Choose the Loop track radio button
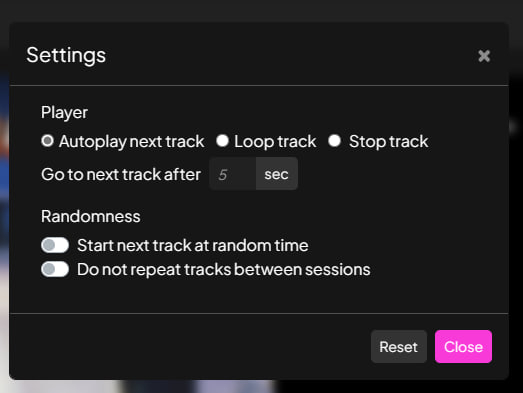The width and height of the screenshot is (523, 393). 222,141
